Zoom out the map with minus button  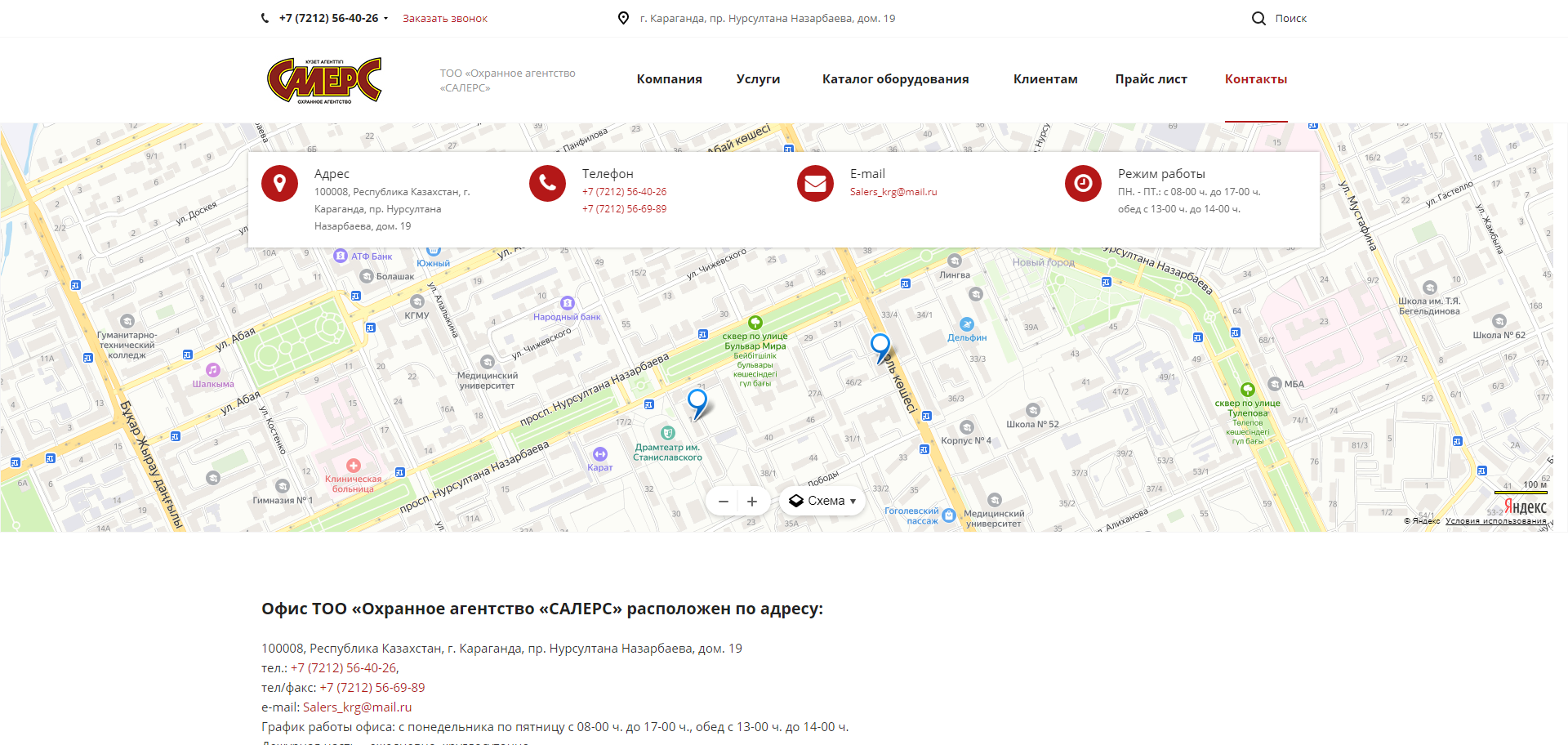[x=723, y=502]
